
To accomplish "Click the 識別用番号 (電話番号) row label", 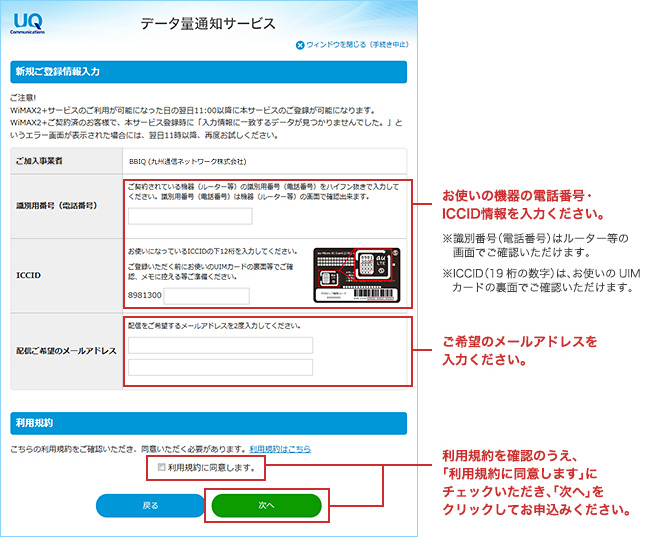I will pyautogui.click(x=56, y=205).
